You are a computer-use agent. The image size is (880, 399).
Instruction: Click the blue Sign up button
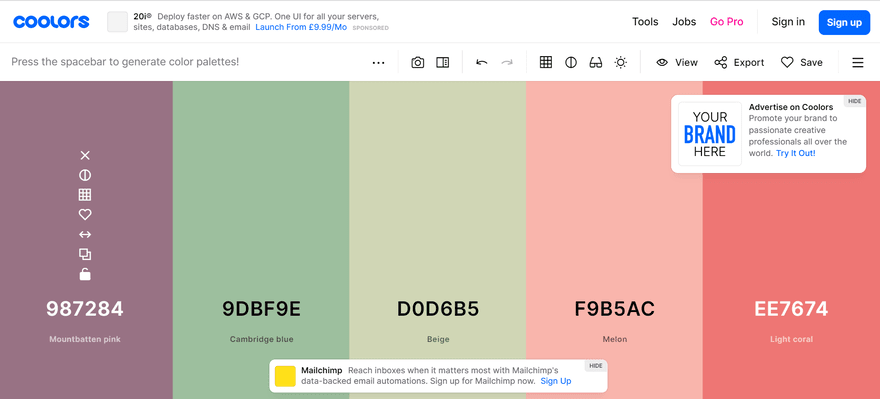click(844, 22)
